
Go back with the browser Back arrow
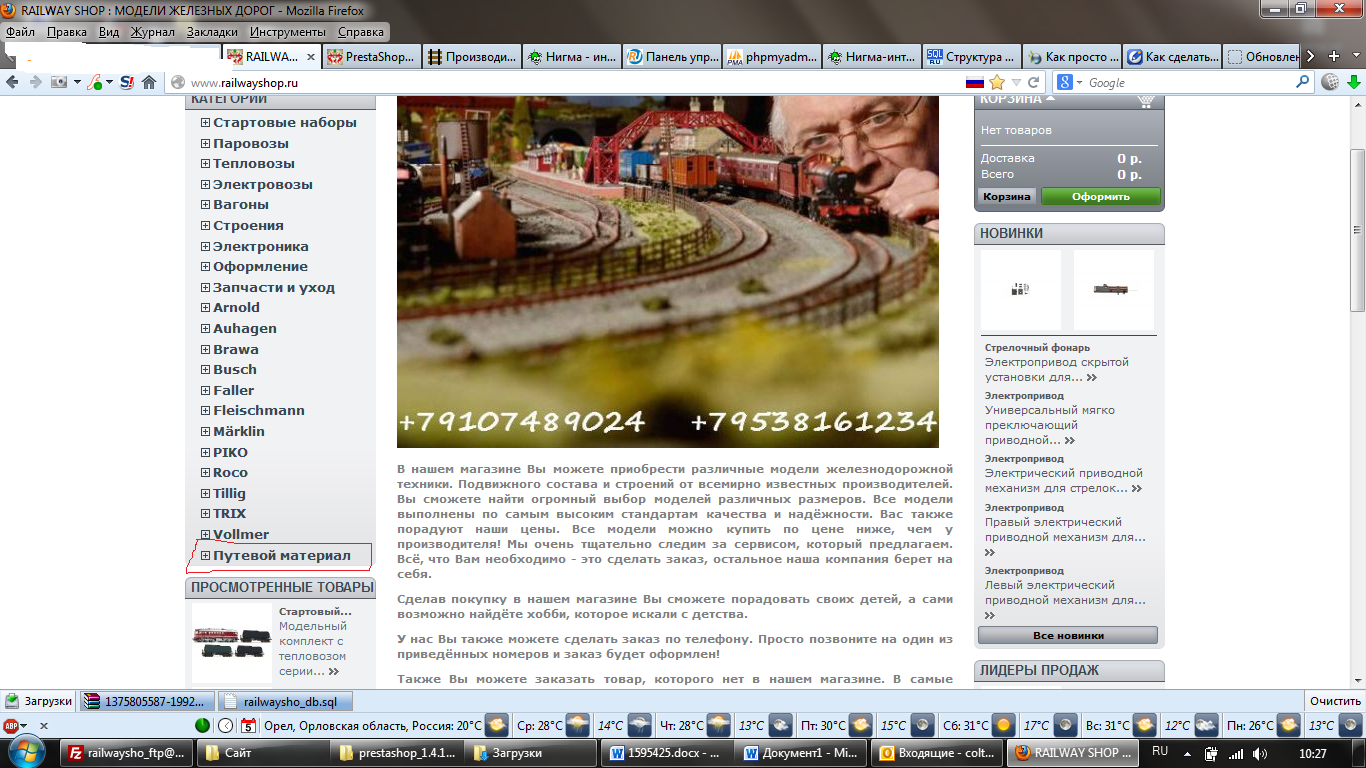(x=14, y=82)
